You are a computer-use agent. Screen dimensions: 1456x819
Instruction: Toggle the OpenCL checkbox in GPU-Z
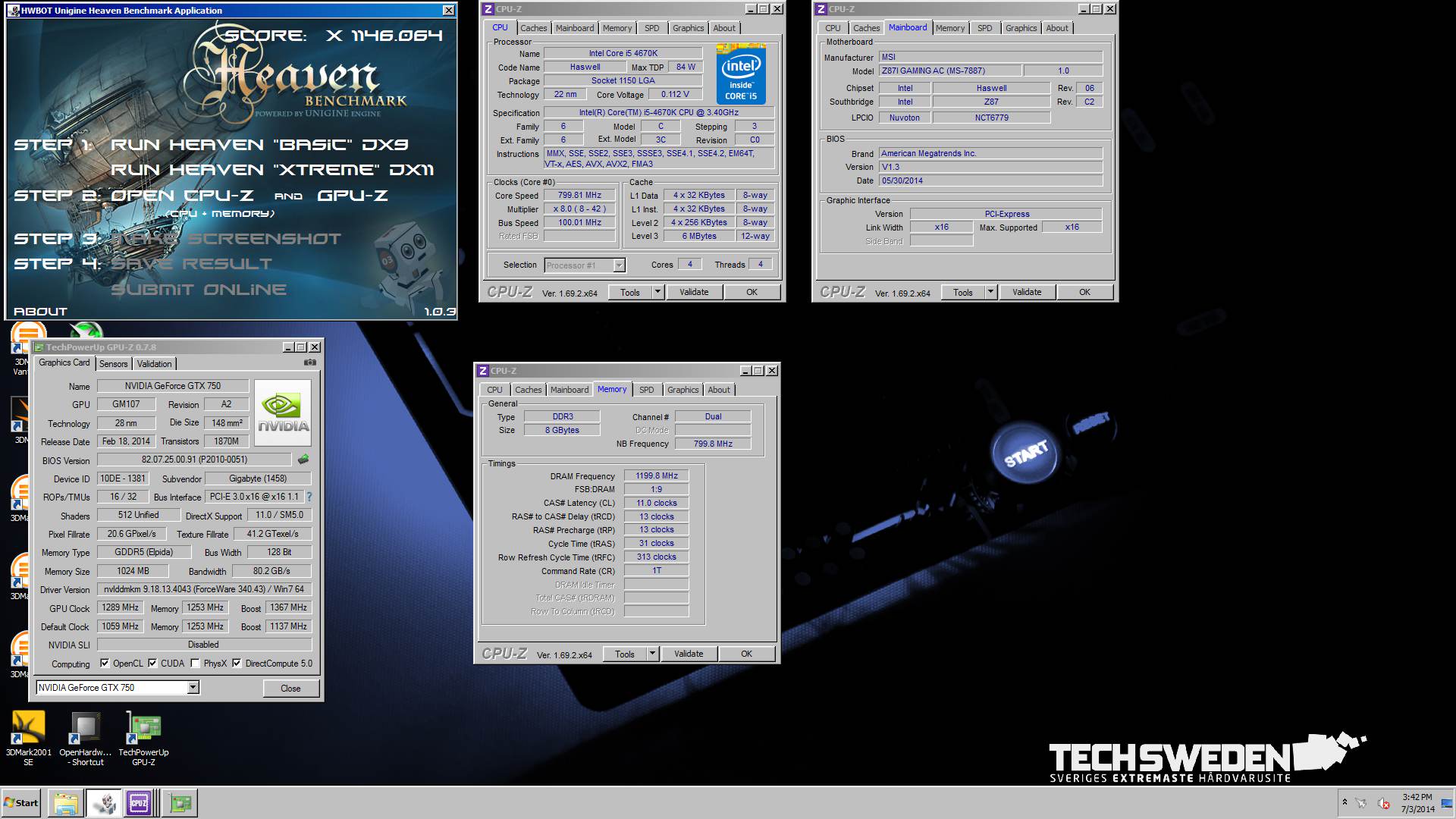(x=105, y=664)
